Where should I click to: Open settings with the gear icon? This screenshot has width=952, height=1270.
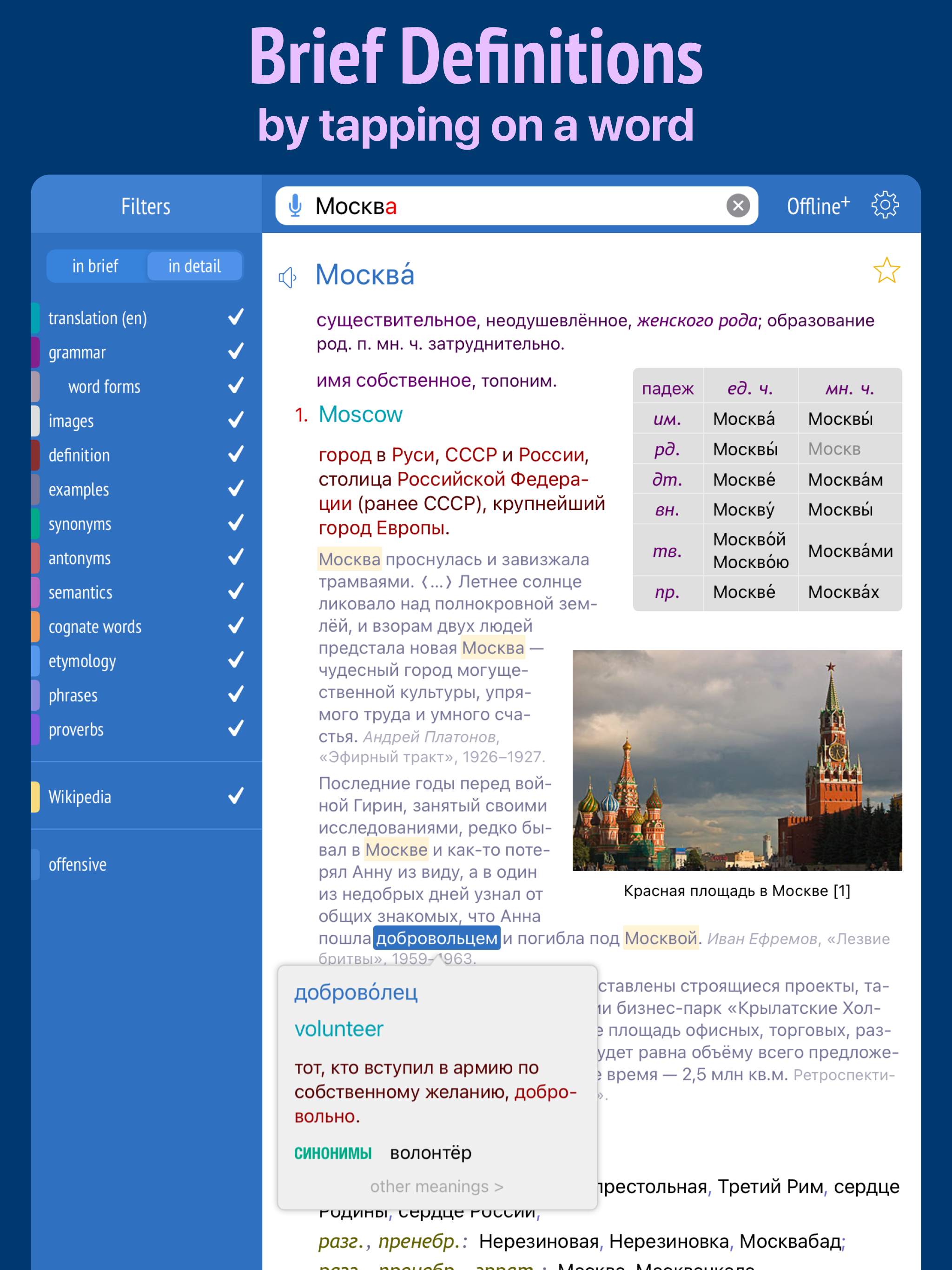point(885,205)
